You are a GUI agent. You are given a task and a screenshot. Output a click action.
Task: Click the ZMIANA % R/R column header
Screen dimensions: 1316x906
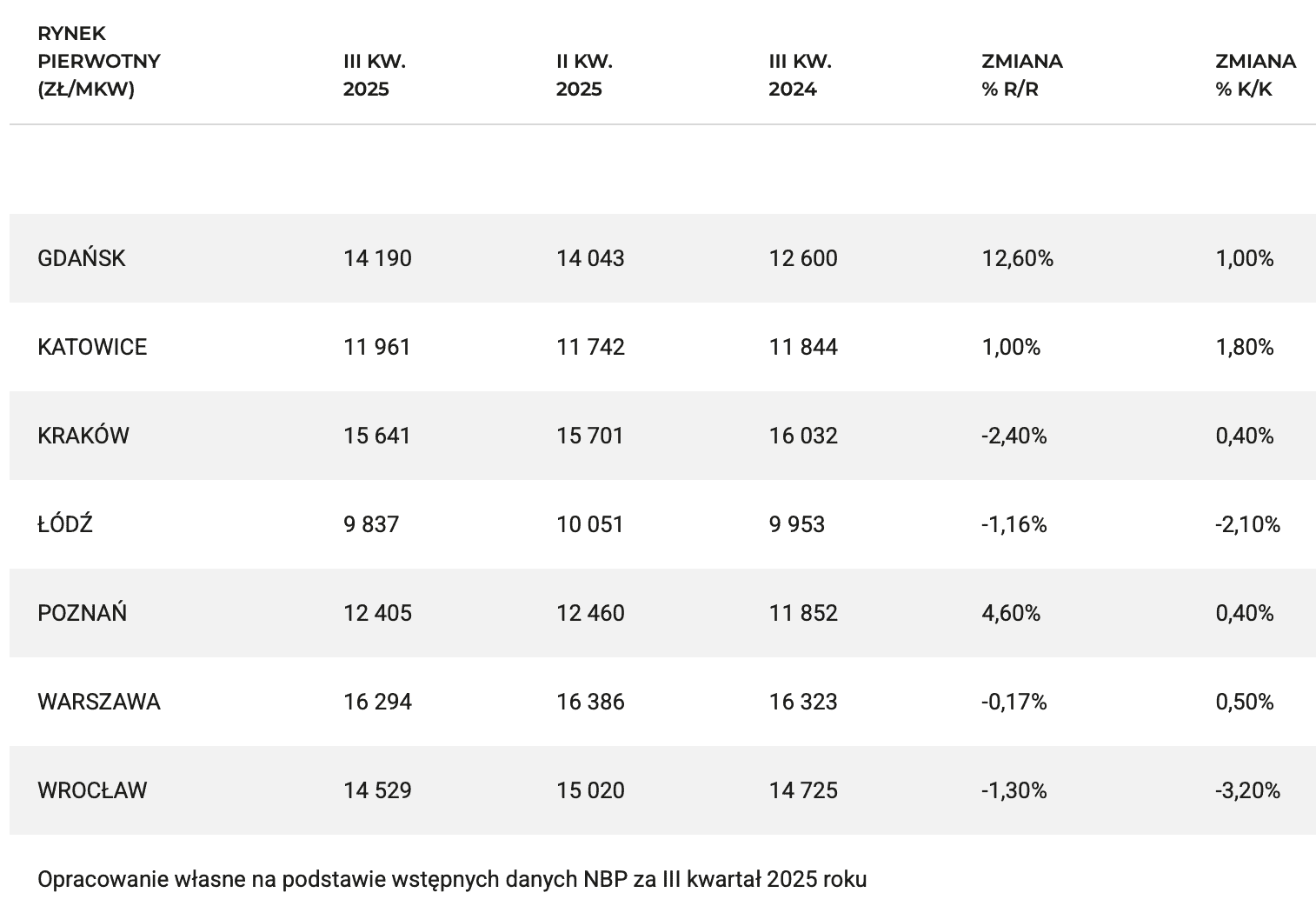(1022, 75)
